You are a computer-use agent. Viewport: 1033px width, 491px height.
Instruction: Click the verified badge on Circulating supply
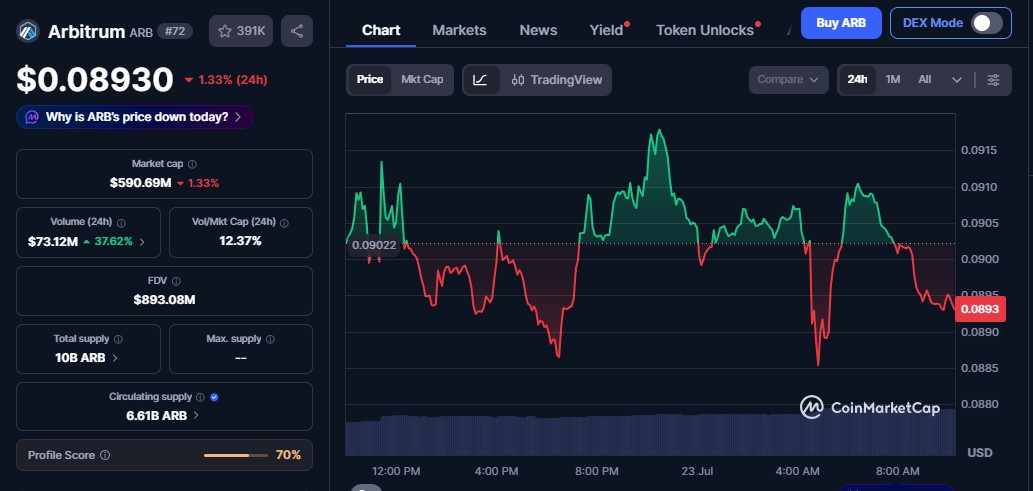tap(214, 397)
